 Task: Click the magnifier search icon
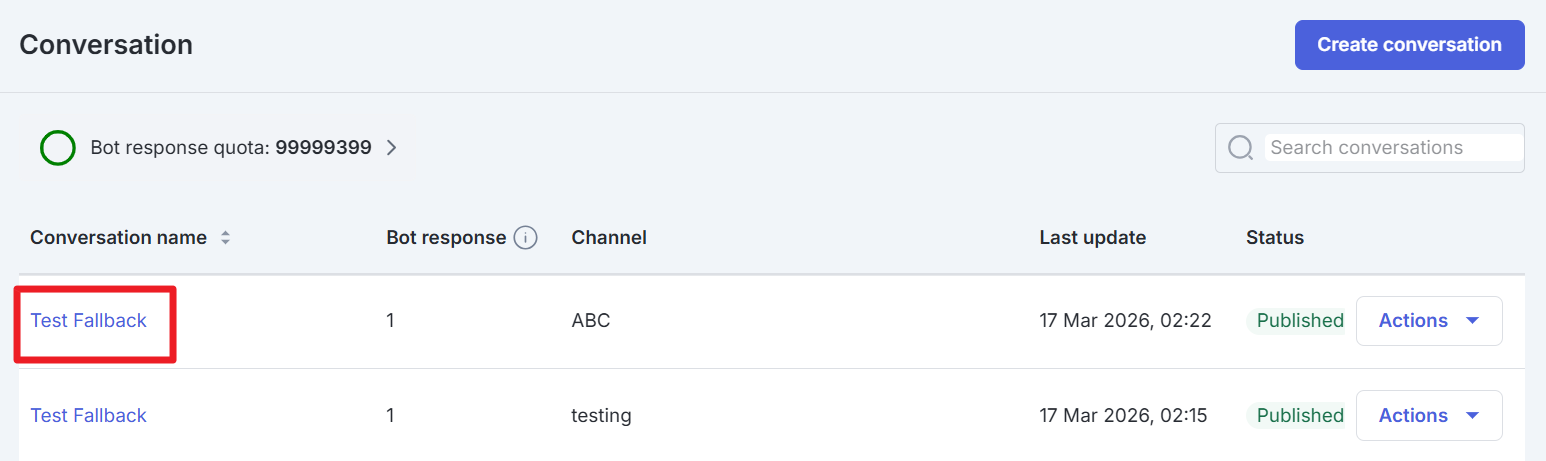pos(1240,148)
